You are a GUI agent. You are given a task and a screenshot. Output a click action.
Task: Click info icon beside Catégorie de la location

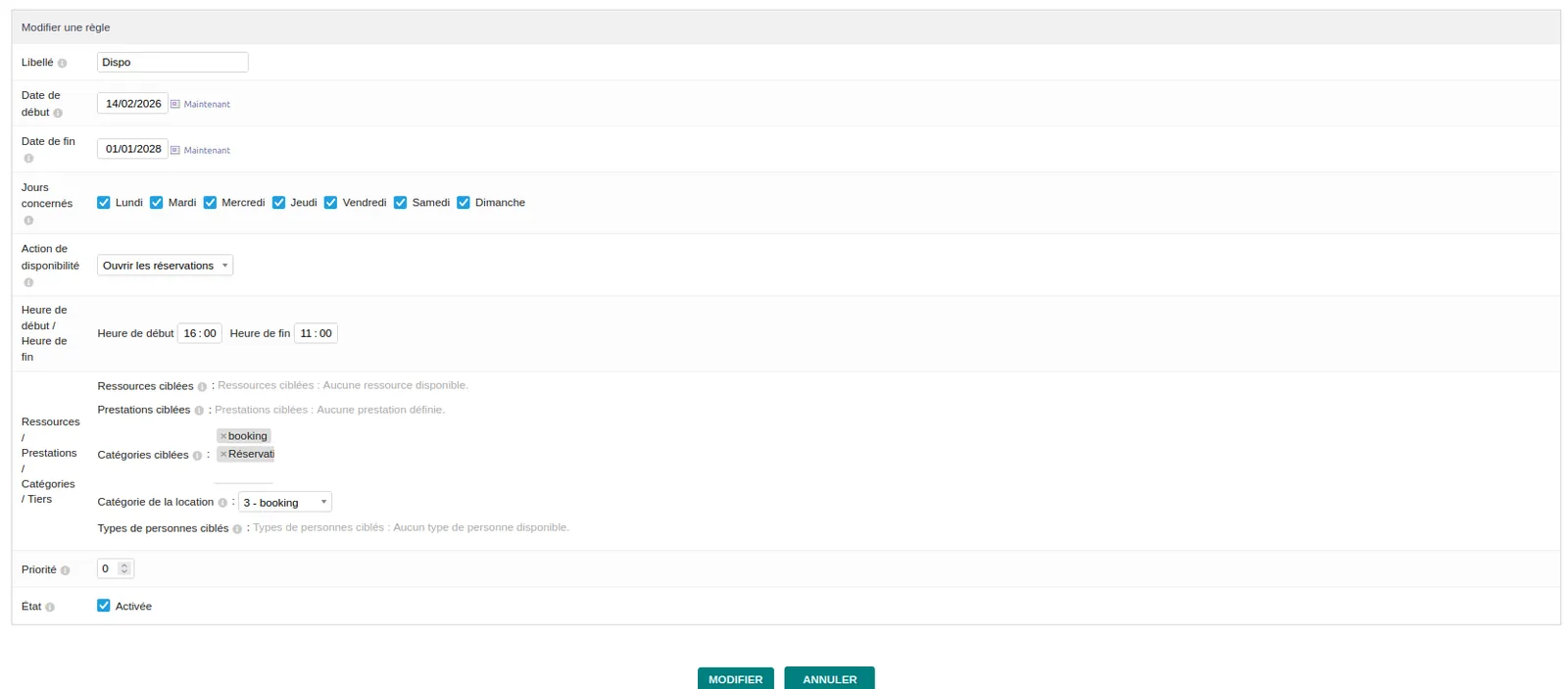point(222,503)
